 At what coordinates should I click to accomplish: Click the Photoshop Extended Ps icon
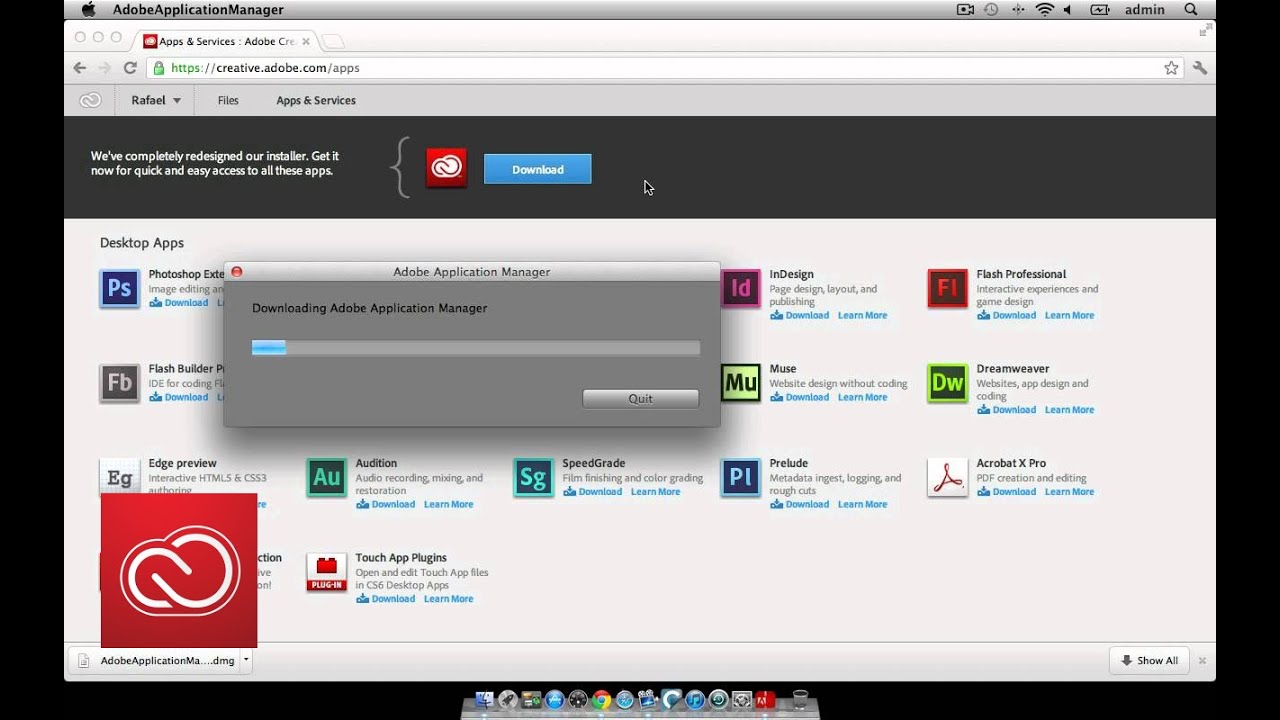coord(119,288)
